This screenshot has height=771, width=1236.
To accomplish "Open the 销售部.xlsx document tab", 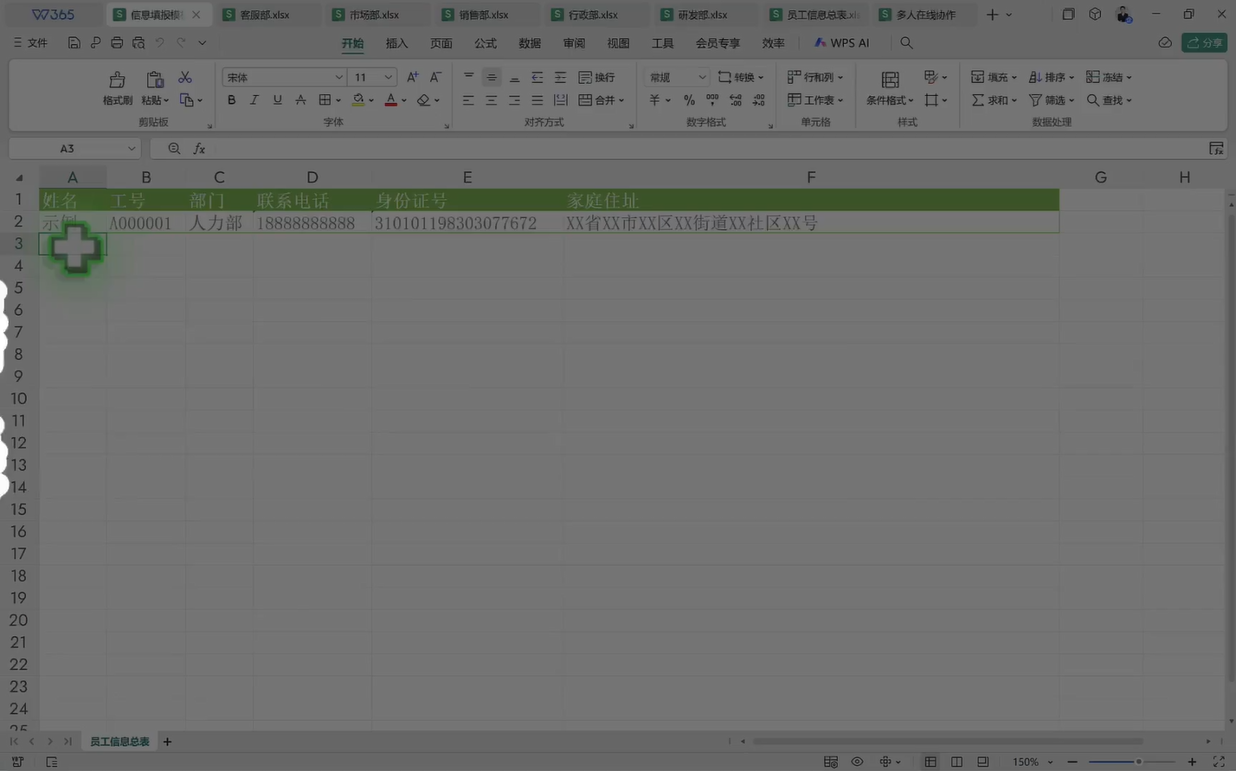I will point(484,15).
